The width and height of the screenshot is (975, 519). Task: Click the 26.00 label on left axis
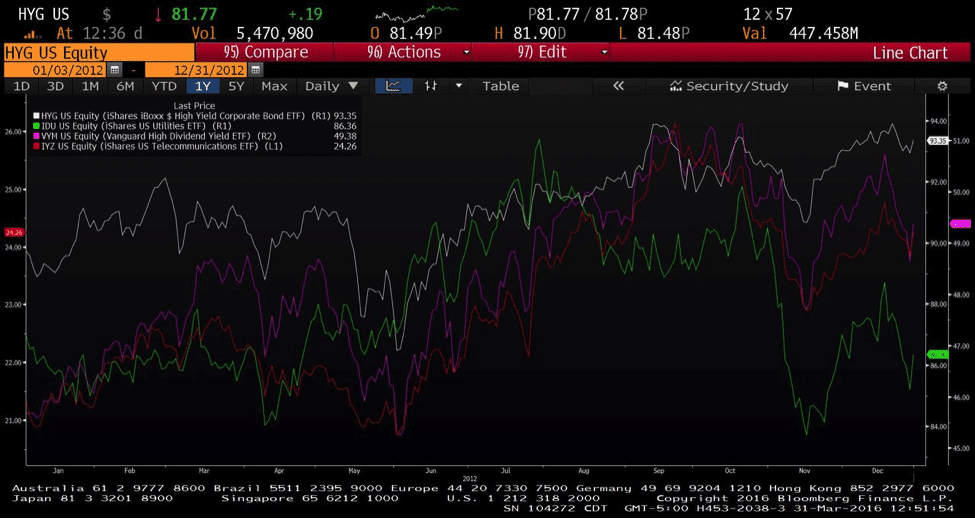13,131
